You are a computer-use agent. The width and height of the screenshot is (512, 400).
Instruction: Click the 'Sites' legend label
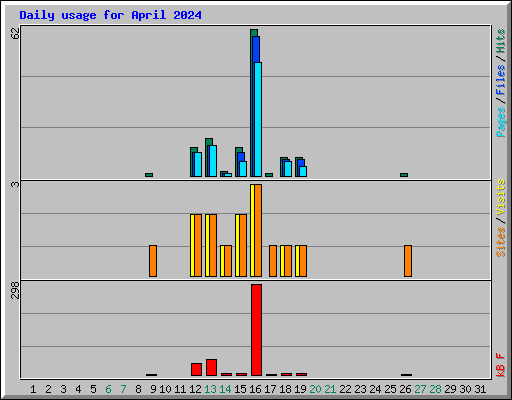coord(500,242)
